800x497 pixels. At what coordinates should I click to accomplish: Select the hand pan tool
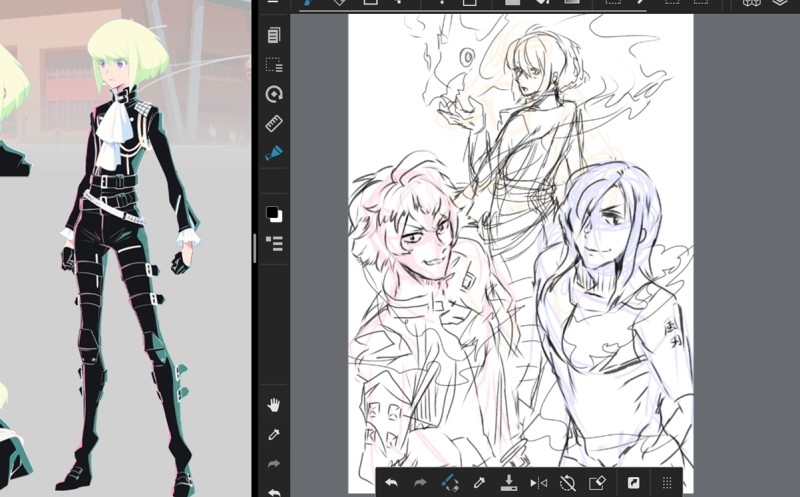coord(273,405)
